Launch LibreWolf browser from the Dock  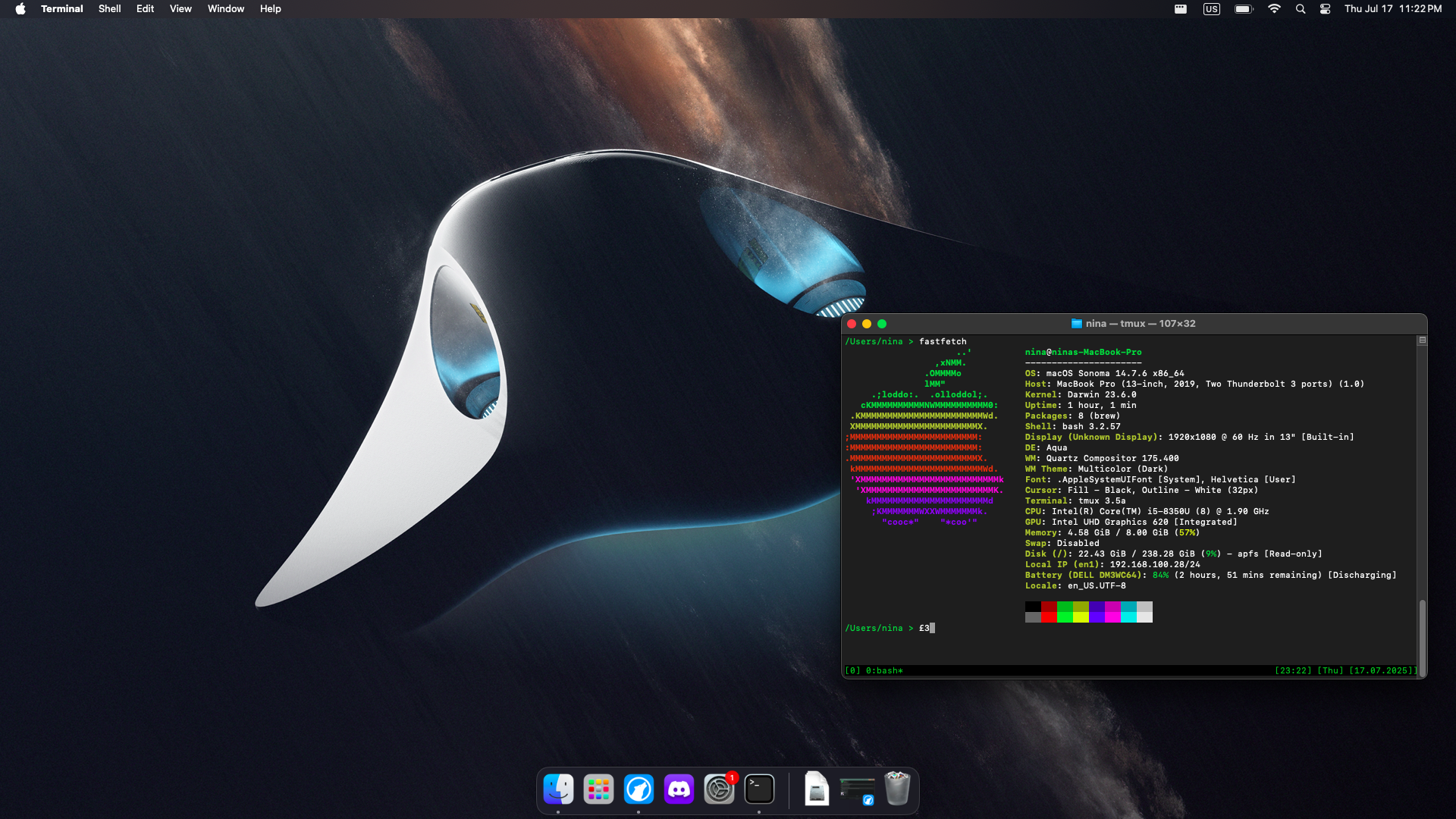pos(639,789)
